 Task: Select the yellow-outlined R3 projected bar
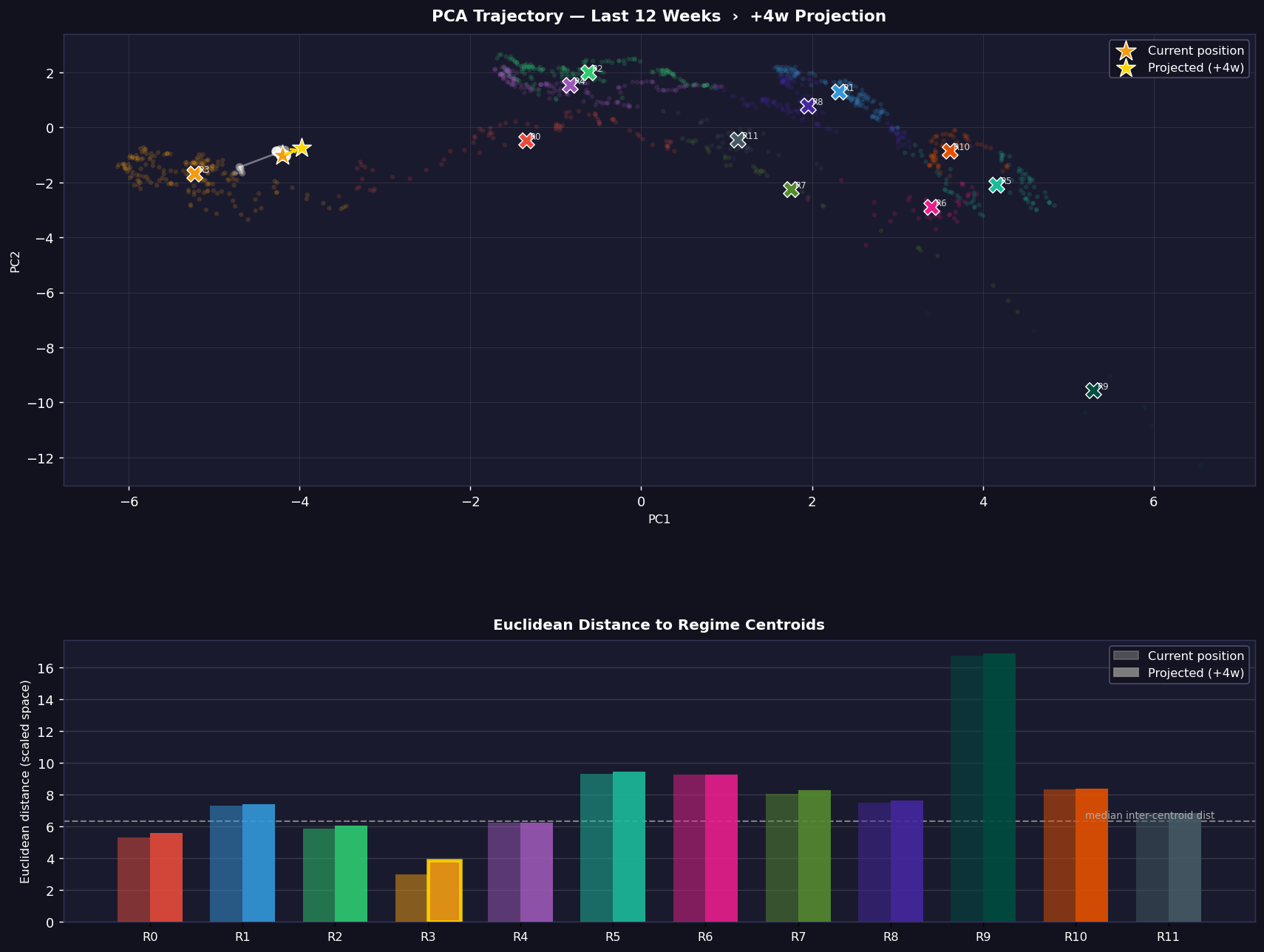tap(444, 891)
